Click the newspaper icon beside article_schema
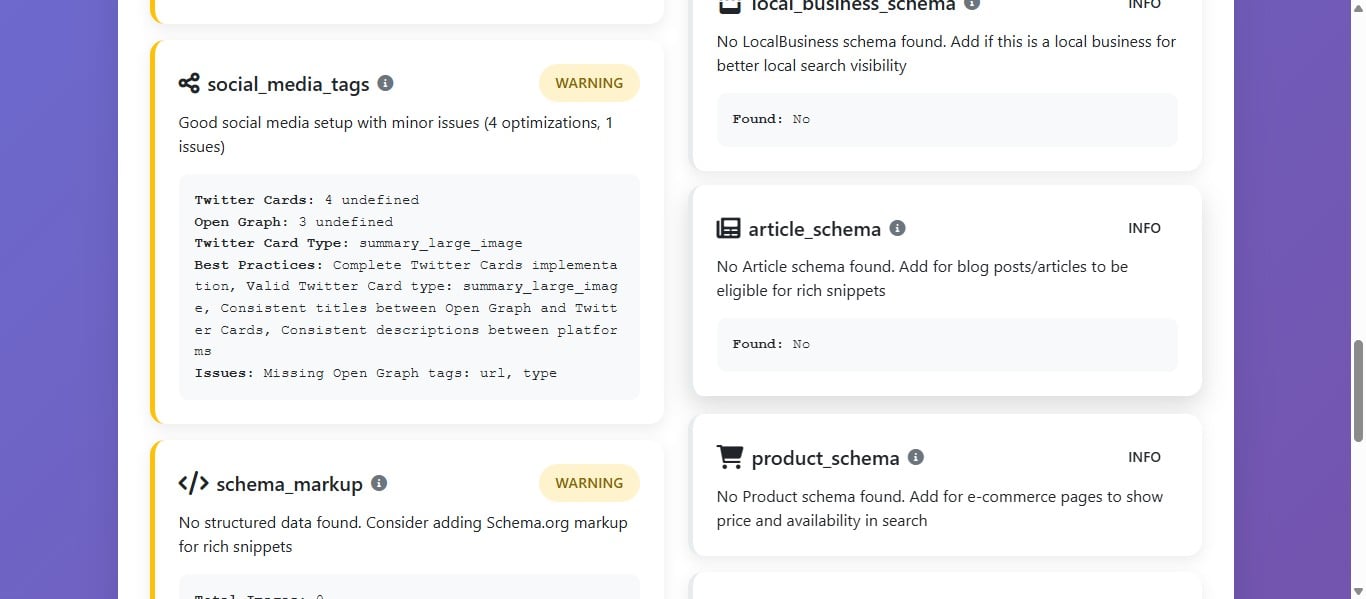 click(x=729, y=229)
